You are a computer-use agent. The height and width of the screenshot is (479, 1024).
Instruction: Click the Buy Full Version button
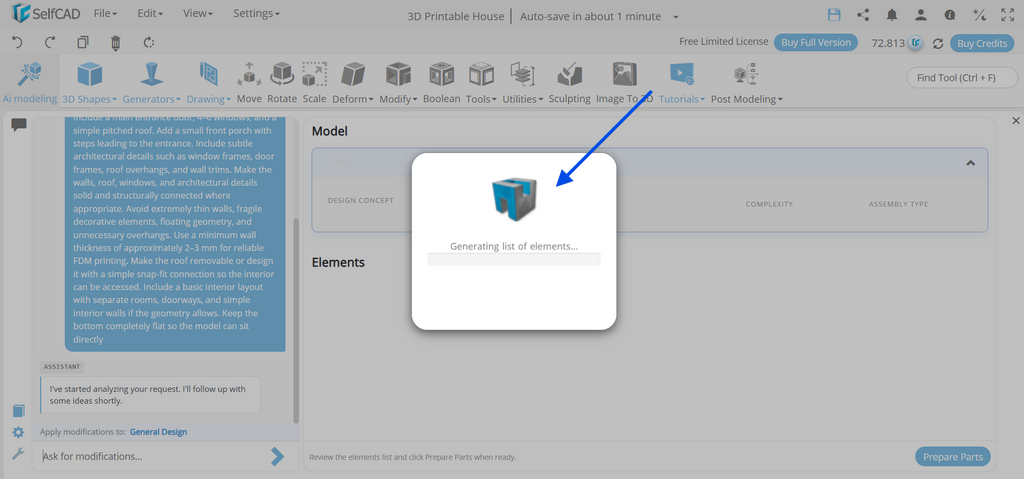coord(816,42)
